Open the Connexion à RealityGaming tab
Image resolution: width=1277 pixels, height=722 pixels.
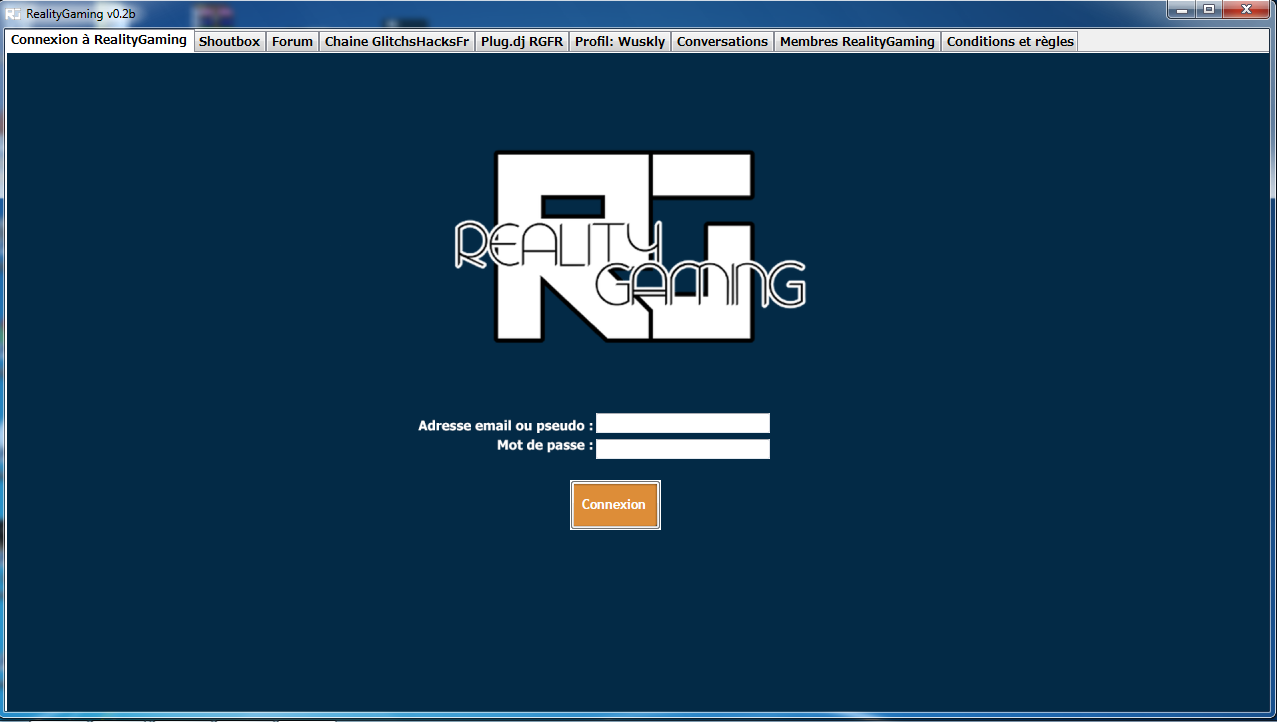point(99,40)
